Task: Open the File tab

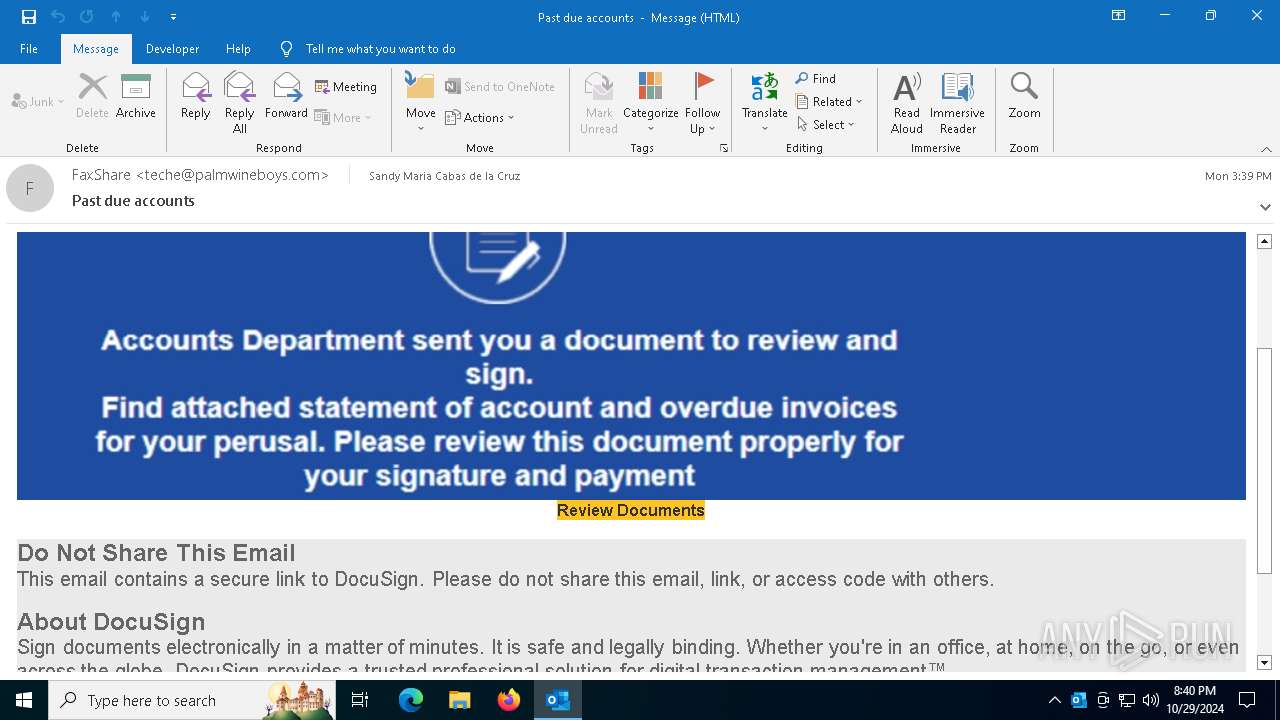Action: pyautogui.click(x=29, y=49)
